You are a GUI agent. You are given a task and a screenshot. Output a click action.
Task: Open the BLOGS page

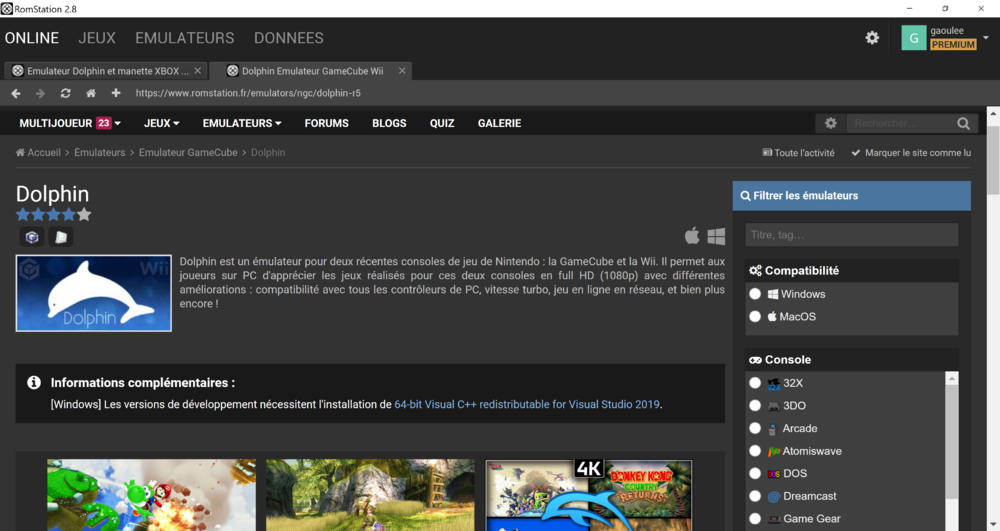[x=389, y=123]
